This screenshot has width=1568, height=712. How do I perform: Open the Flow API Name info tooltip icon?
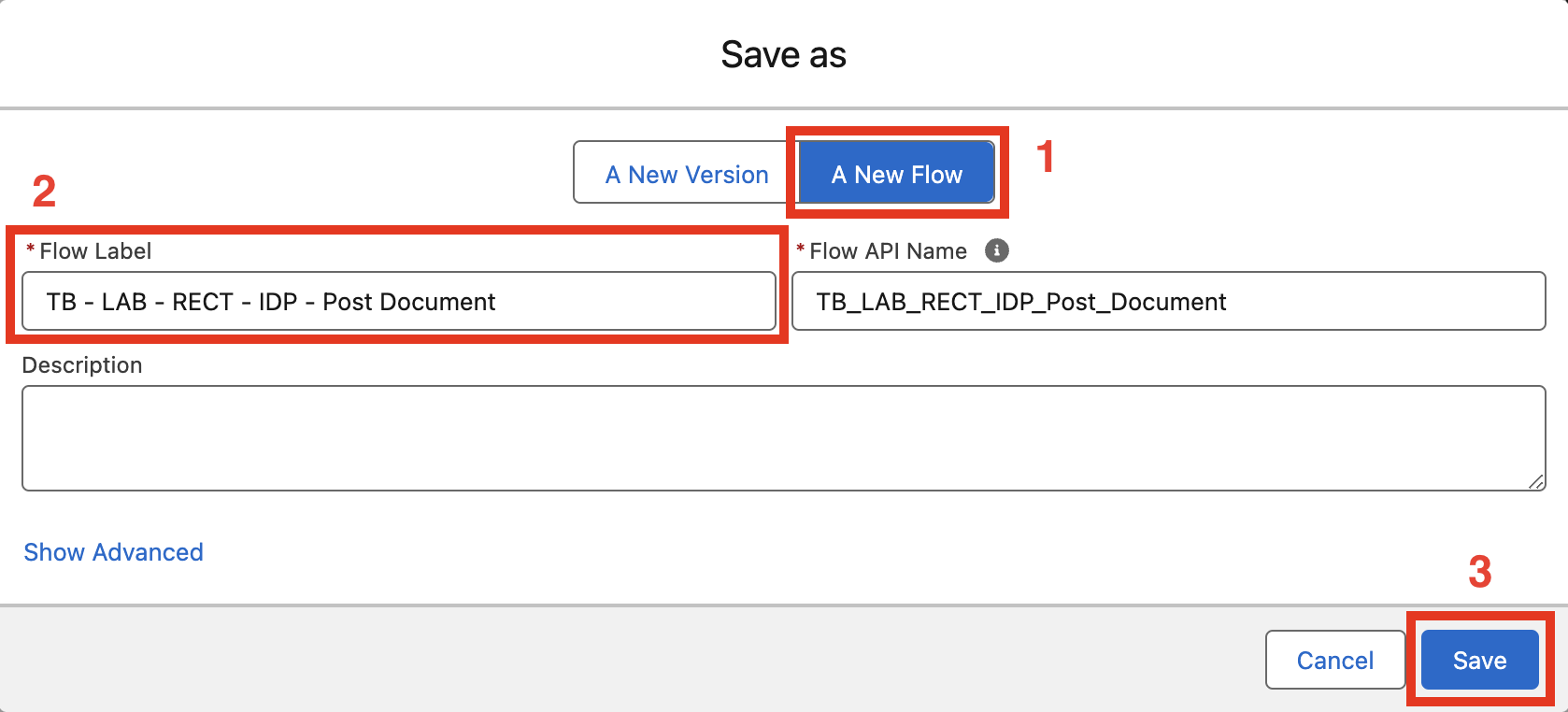(x=997, y=250)
